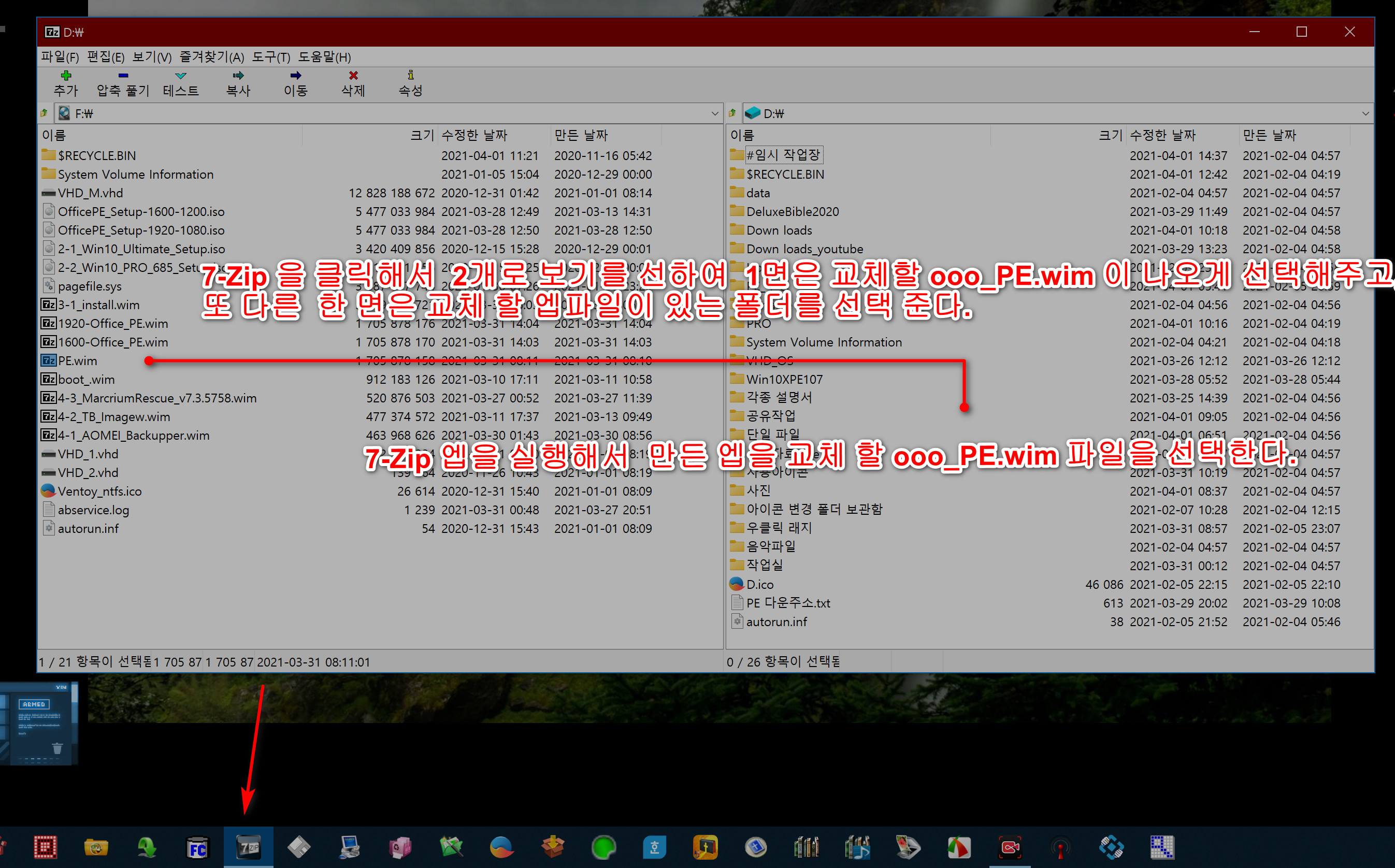Click the red antenna taskbar icon

(x=1060, y=847)
